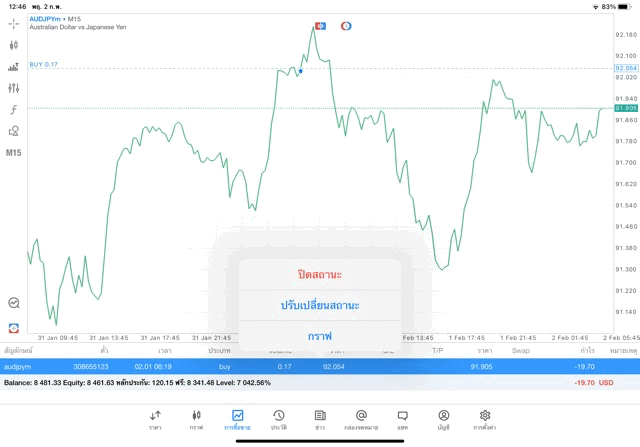
Task: Open the บัญชี (account) tab
Action: (443, 419)
